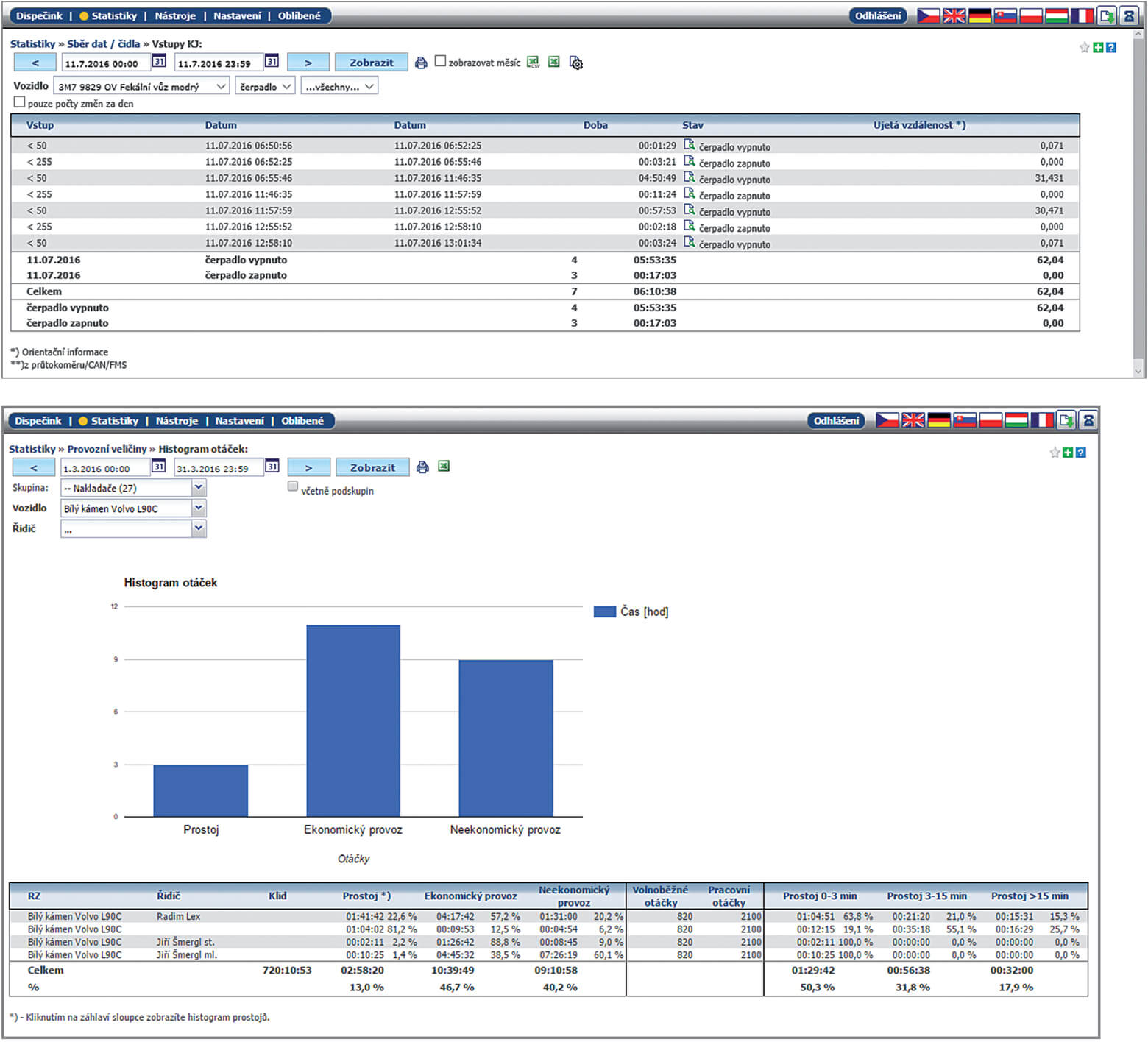Click settings gear icon in Vstupy KJ window
Image resolution: width=1148 pixels, height=1042 pixels.
(x=576, y=63)
